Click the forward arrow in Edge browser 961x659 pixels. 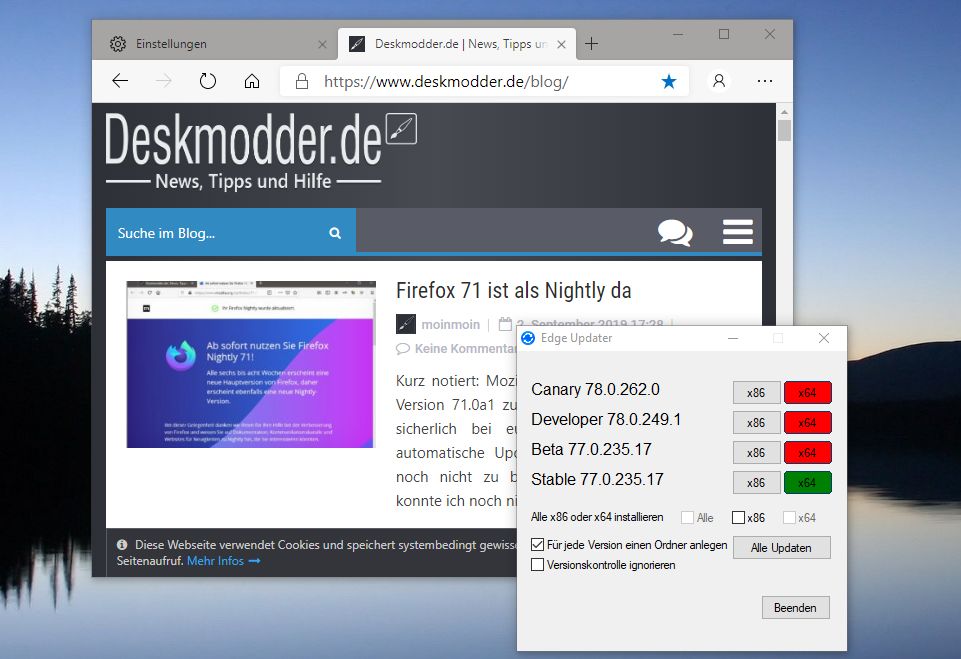pos(164,80)
